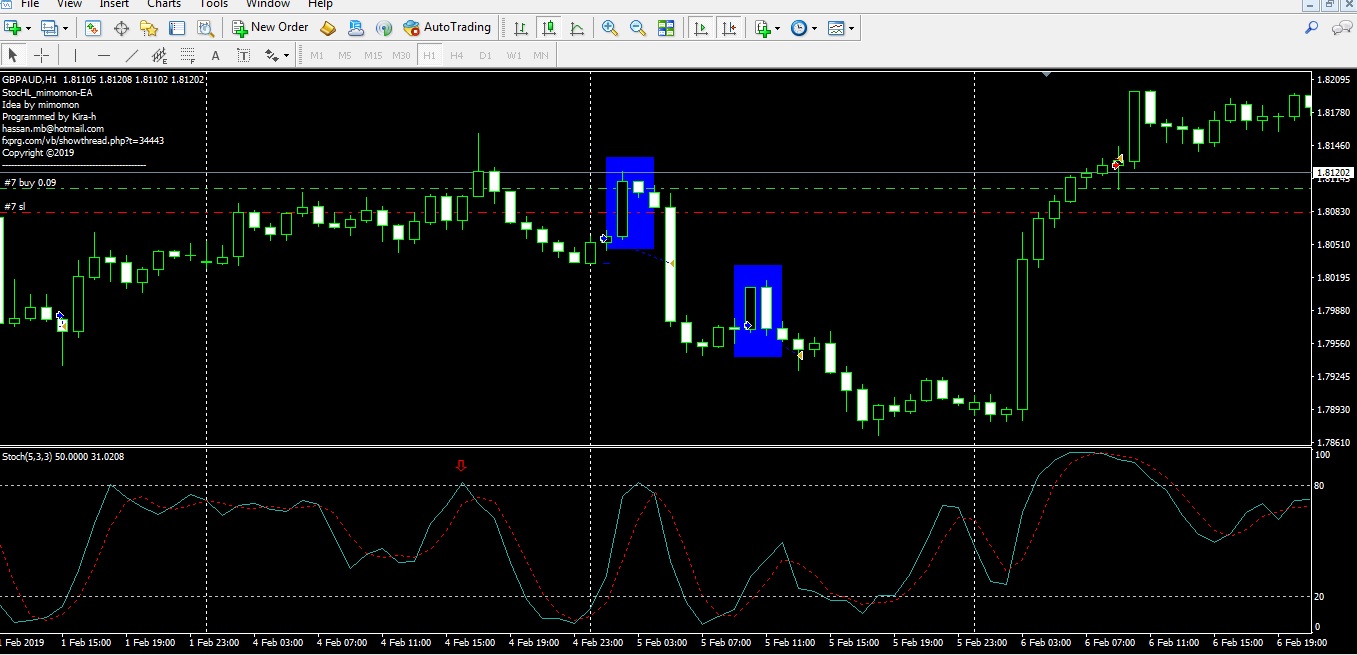1357x655 pixels.
Task: Open the indicators list dropdown
Action: click(779, 28)
